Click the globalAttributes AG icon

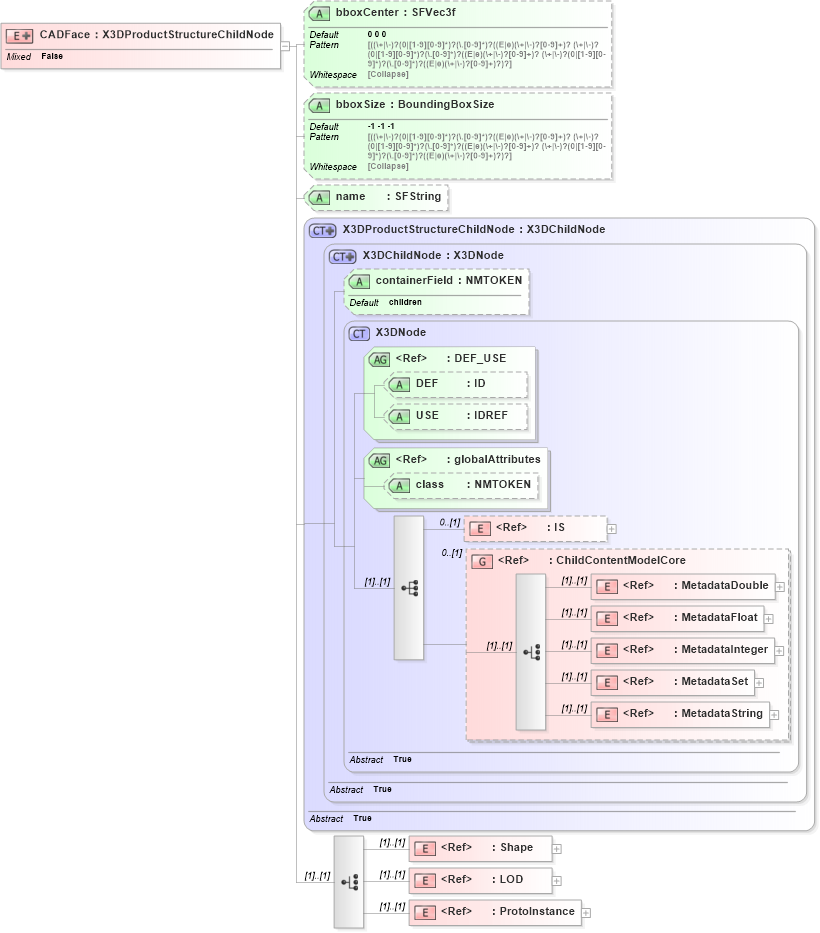click(x=380, y=461)
